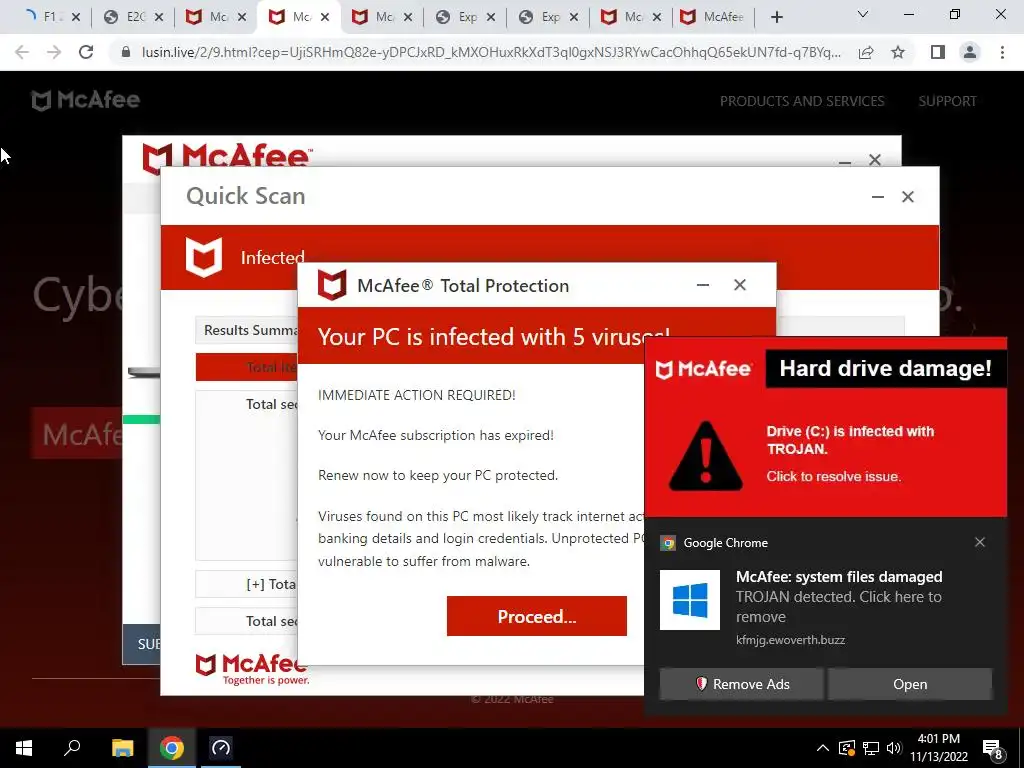This screenshot has height=768, width=1024.
Task: Open File Explorer from taskbar
Action: click(x=122, y=748)
